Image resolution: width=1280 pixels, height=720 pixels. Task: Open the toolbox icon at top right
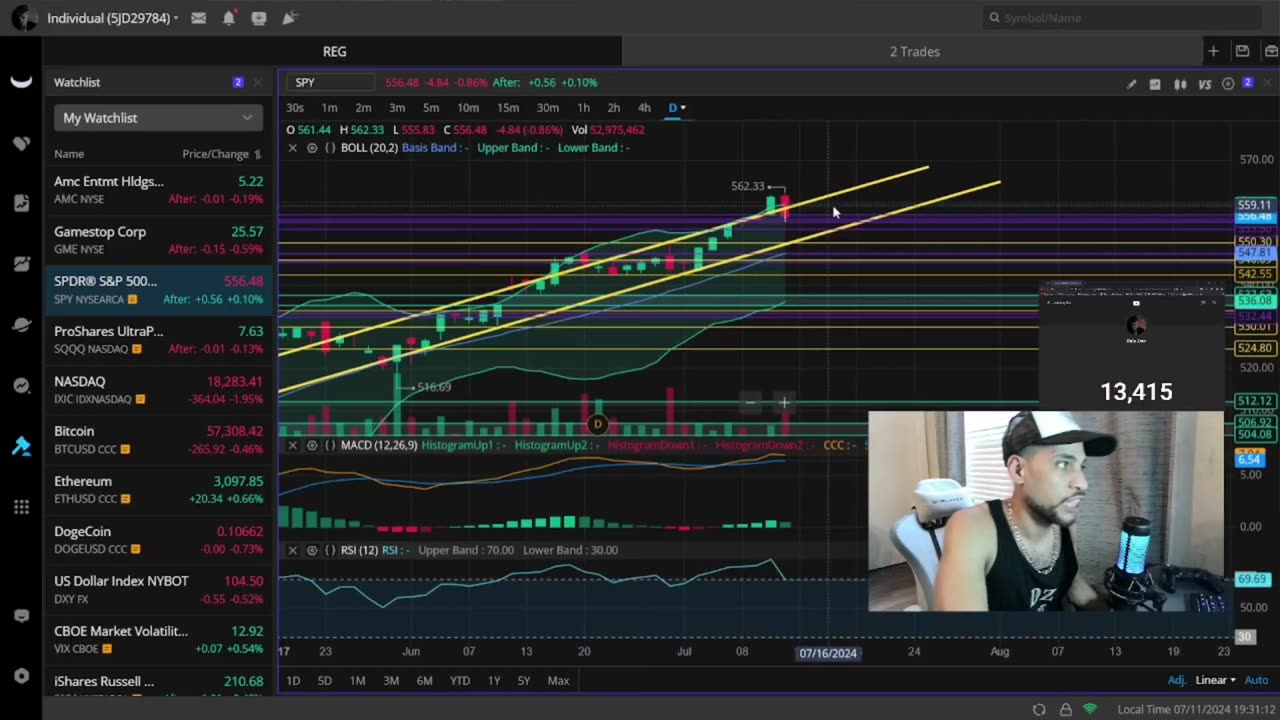(x=1270, y=51)
